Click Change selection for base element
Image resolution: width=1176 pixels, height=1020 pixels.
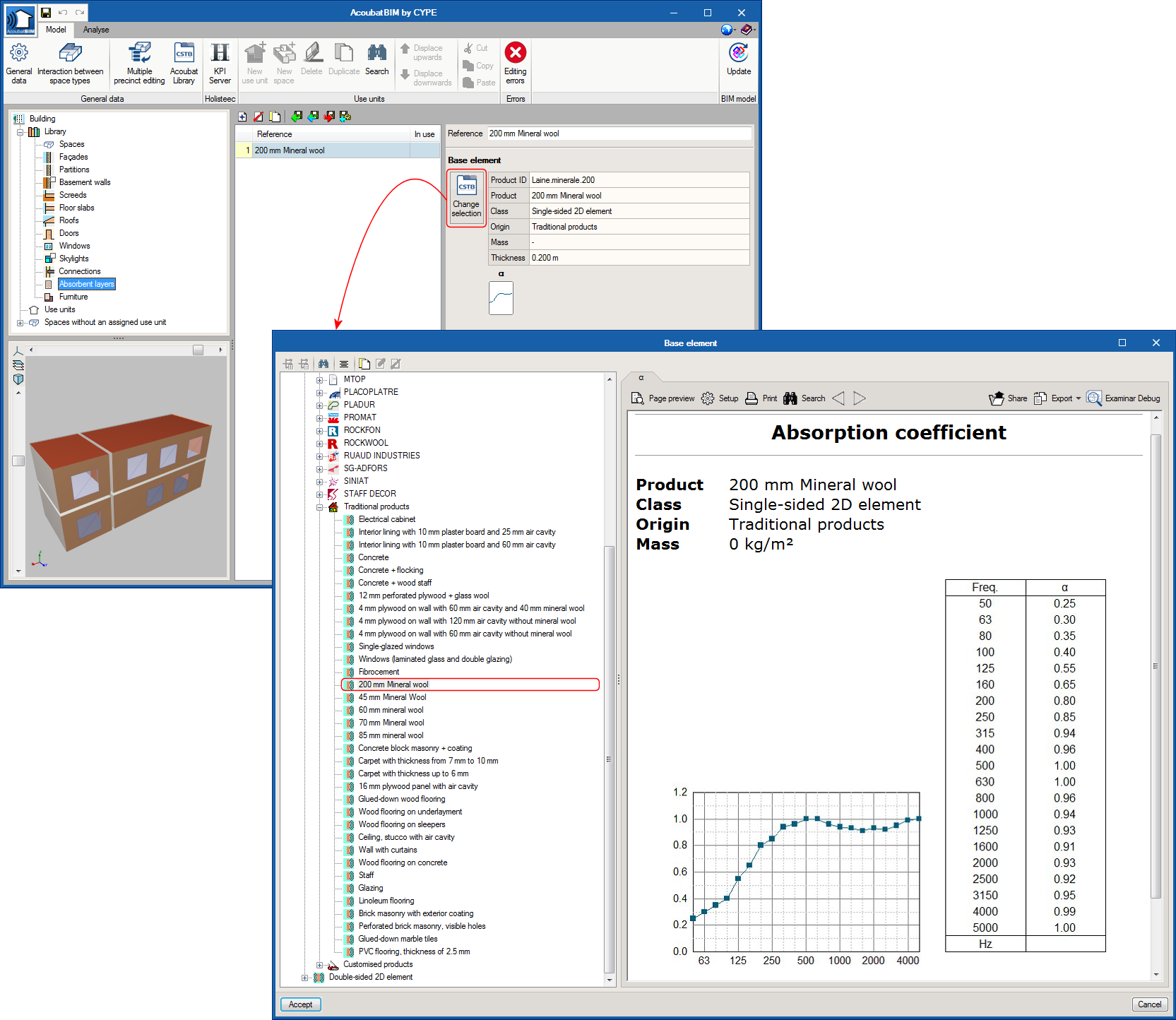466,198
